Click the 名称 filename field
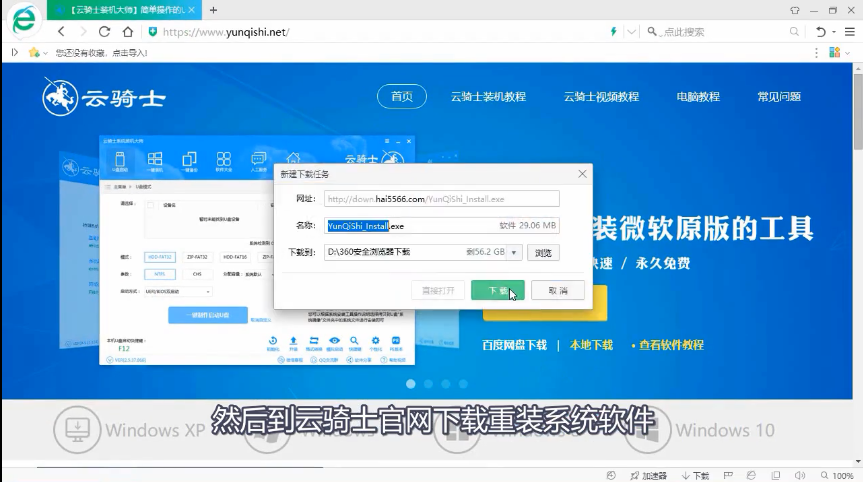863x482 pixels. 441,226
